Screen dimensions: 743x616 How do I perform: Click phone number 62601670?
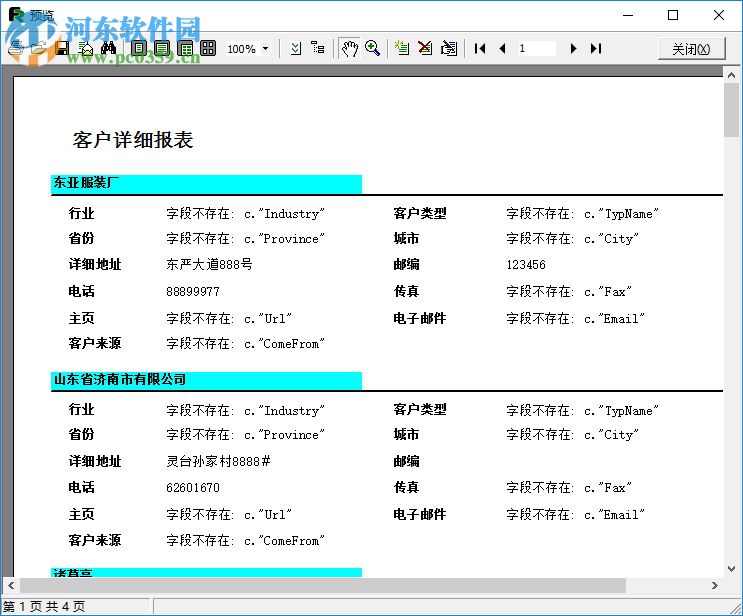(193, 488)
